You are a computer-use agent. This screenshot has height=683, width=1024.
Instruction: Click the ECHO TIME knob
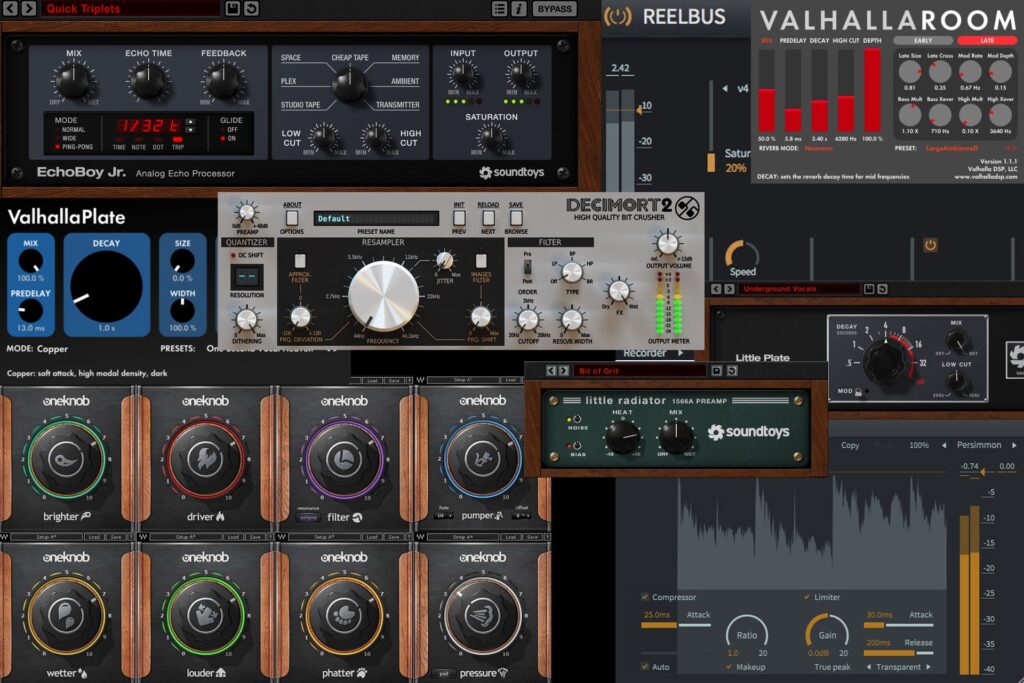149,81
